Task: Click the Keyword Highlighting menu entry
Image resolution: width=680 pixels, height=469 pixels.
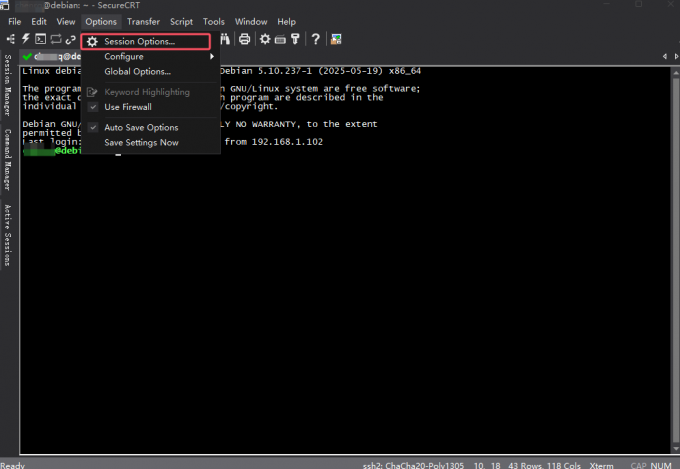Action: click(150, 92)
